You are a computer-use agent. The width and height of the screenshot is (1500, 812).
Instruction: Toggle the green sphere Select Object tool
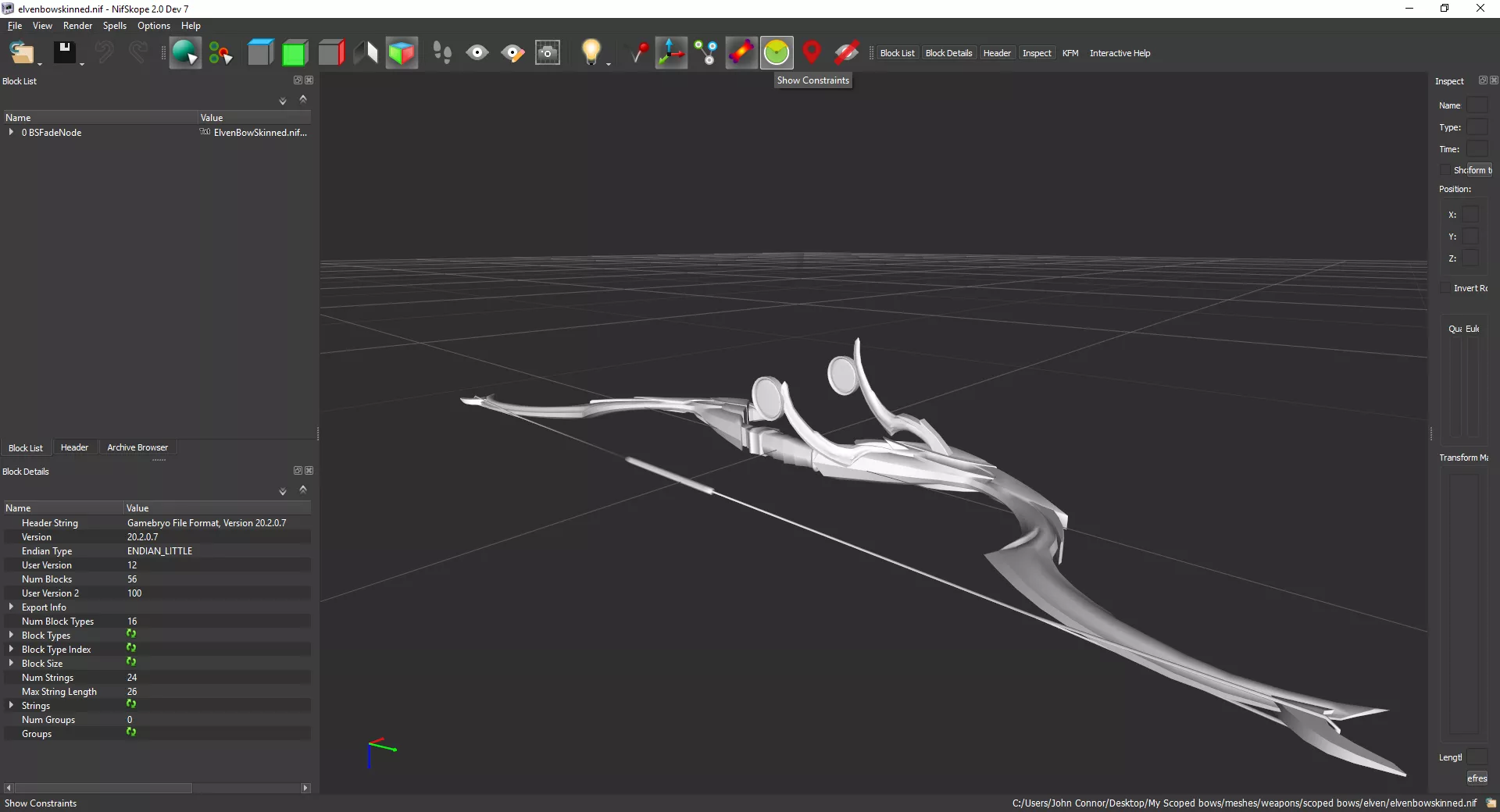[x=185, y=53]
